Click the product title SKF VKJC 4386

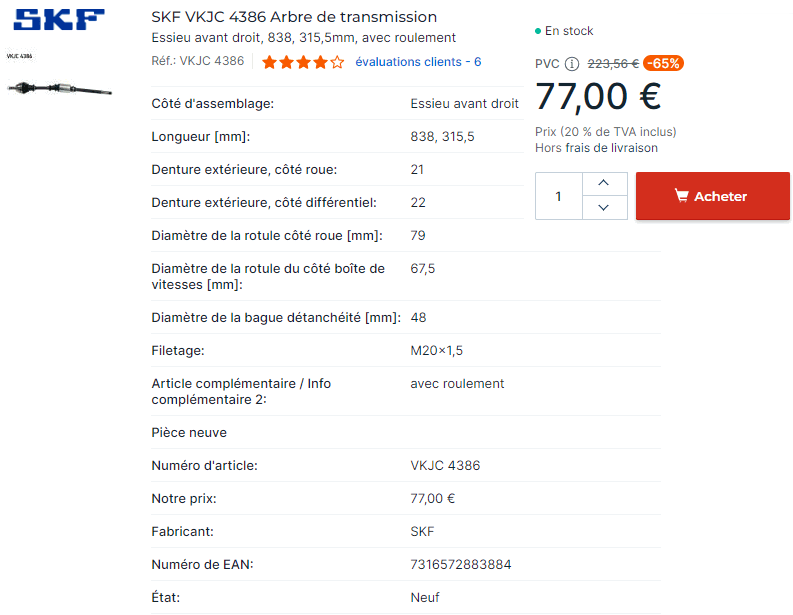pyautogui.click(x=294, y=17)
